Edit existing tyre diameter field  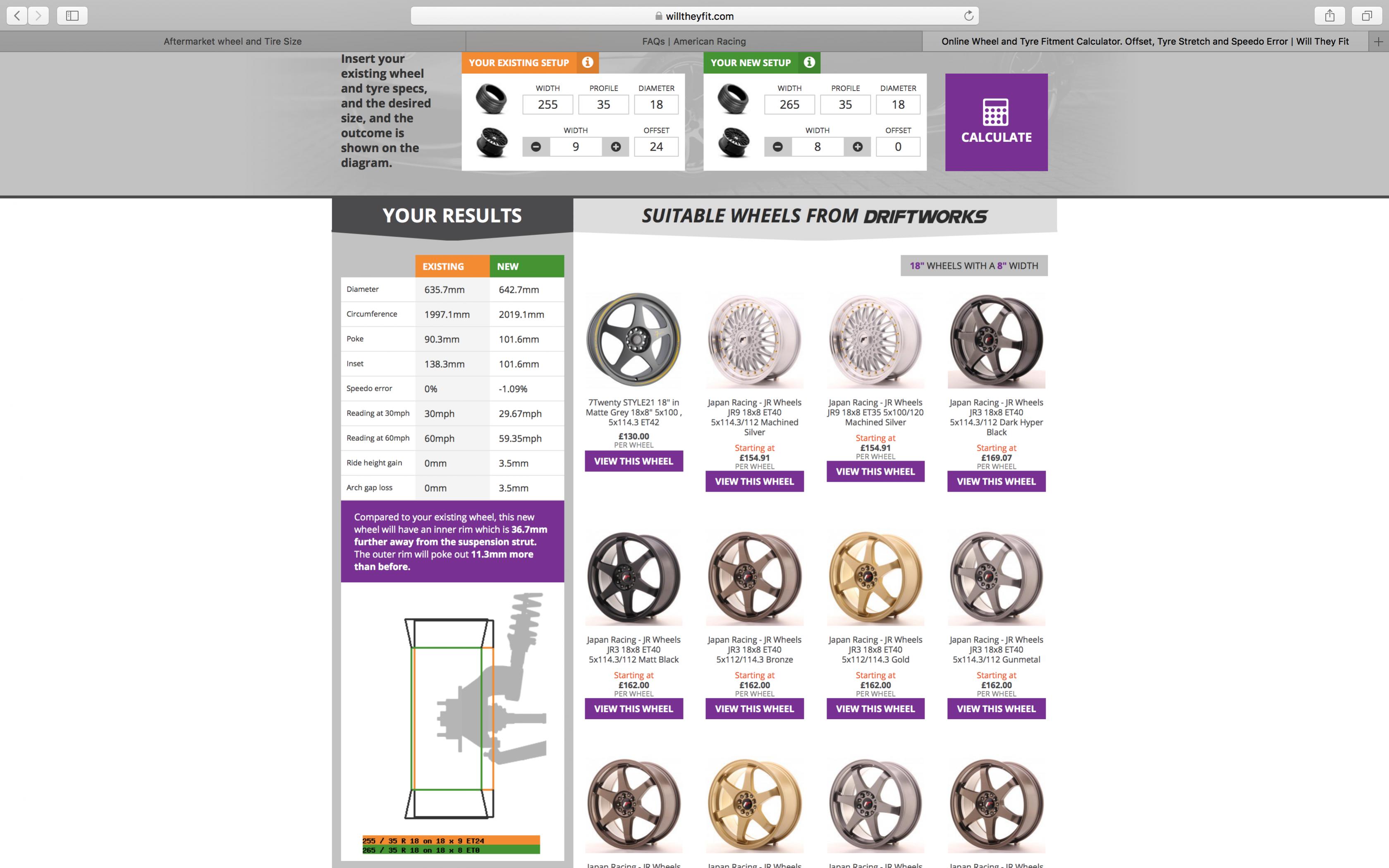[x=656, y=105]
